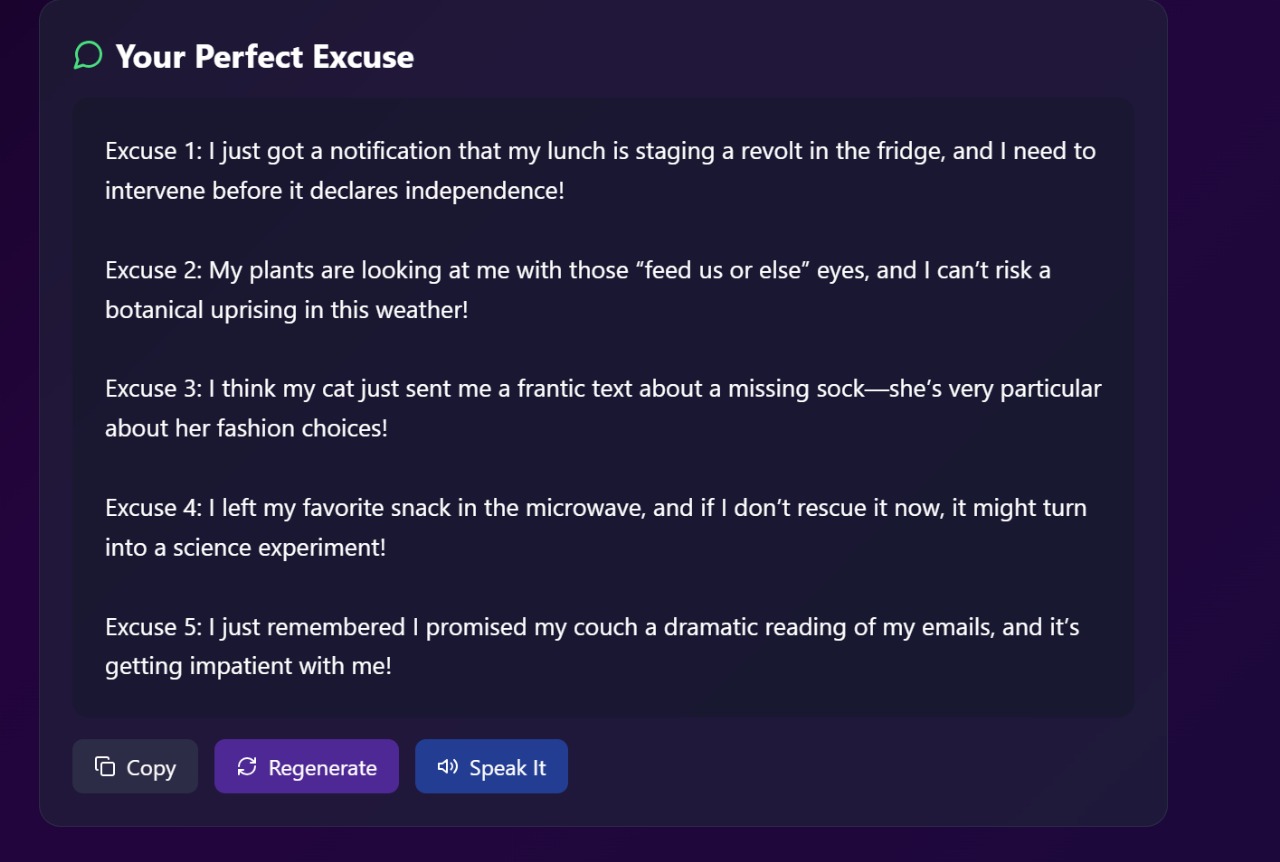1280x862 pixels.
Task: Click the "Excuse 5:" label
Action: (153, 627)
